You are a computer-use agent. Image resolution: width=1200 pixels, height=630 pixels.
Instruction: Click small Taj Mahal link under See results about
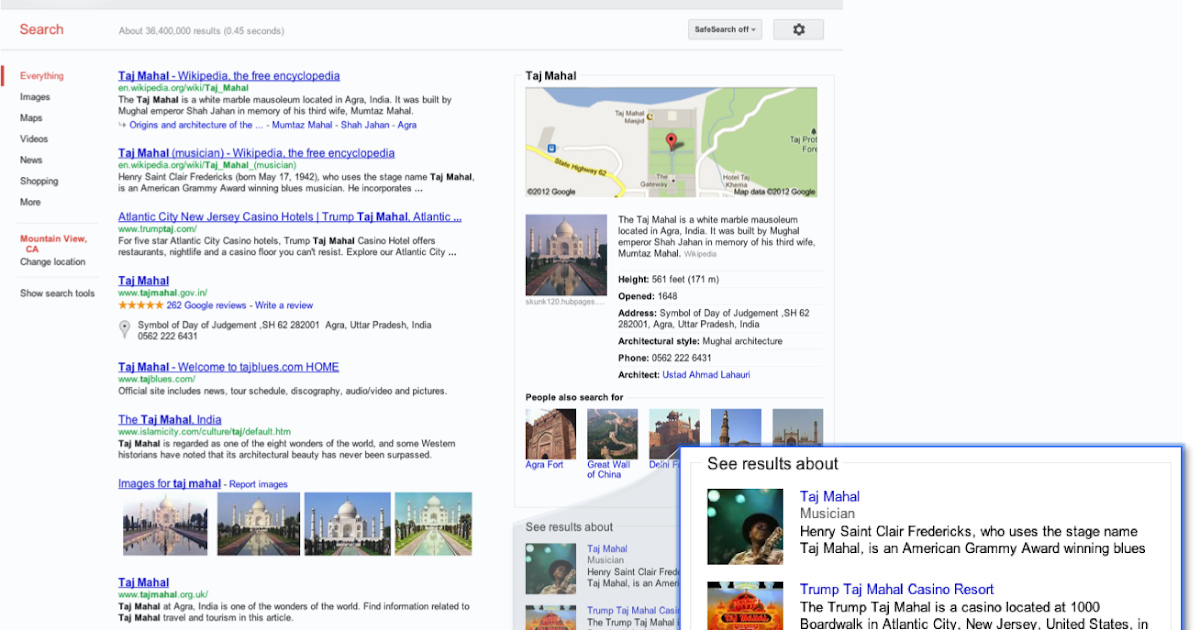coord(607,549)
